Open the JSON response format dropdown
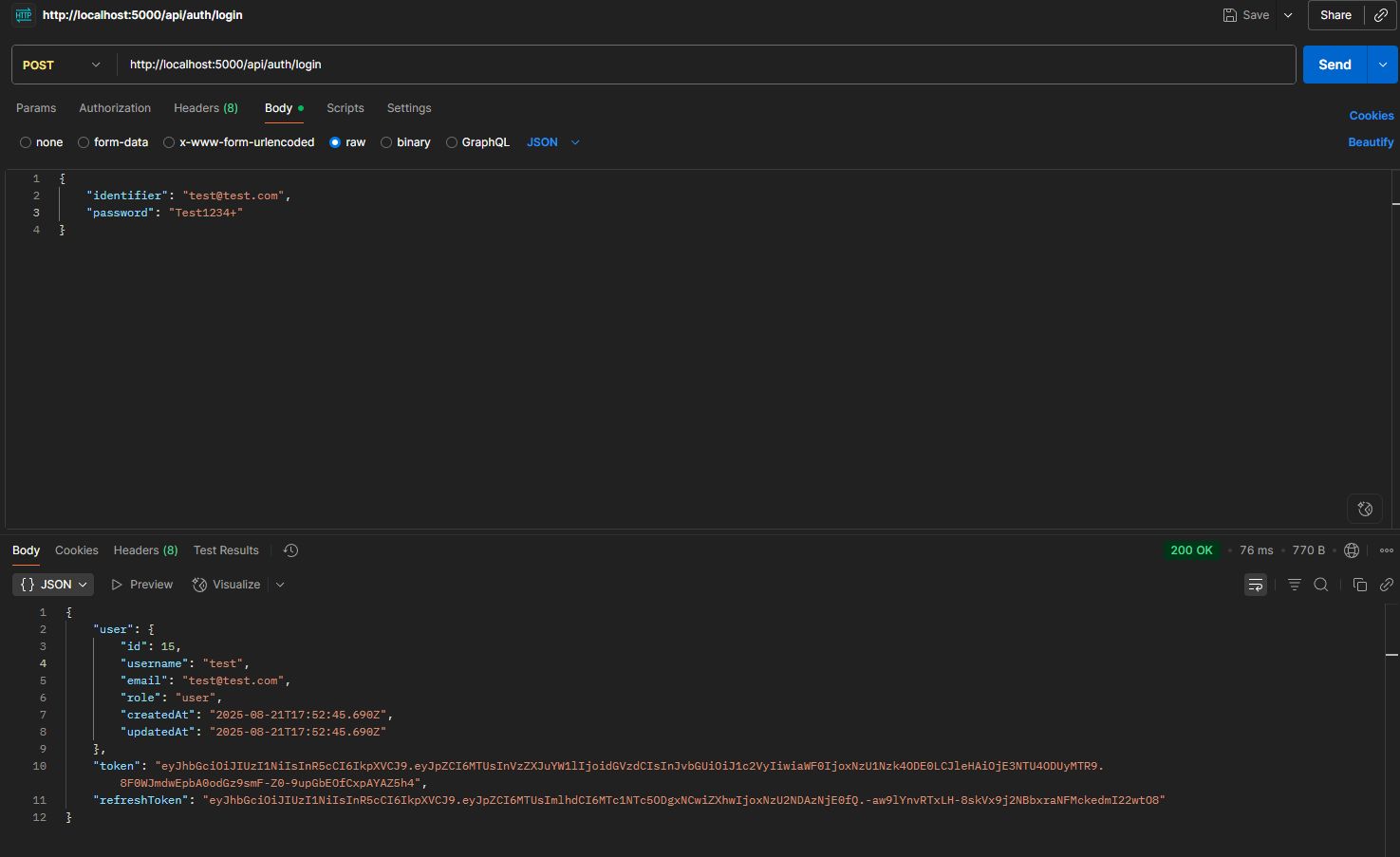The width and height of the screenshot is (1400, 857). pos(53,585)
